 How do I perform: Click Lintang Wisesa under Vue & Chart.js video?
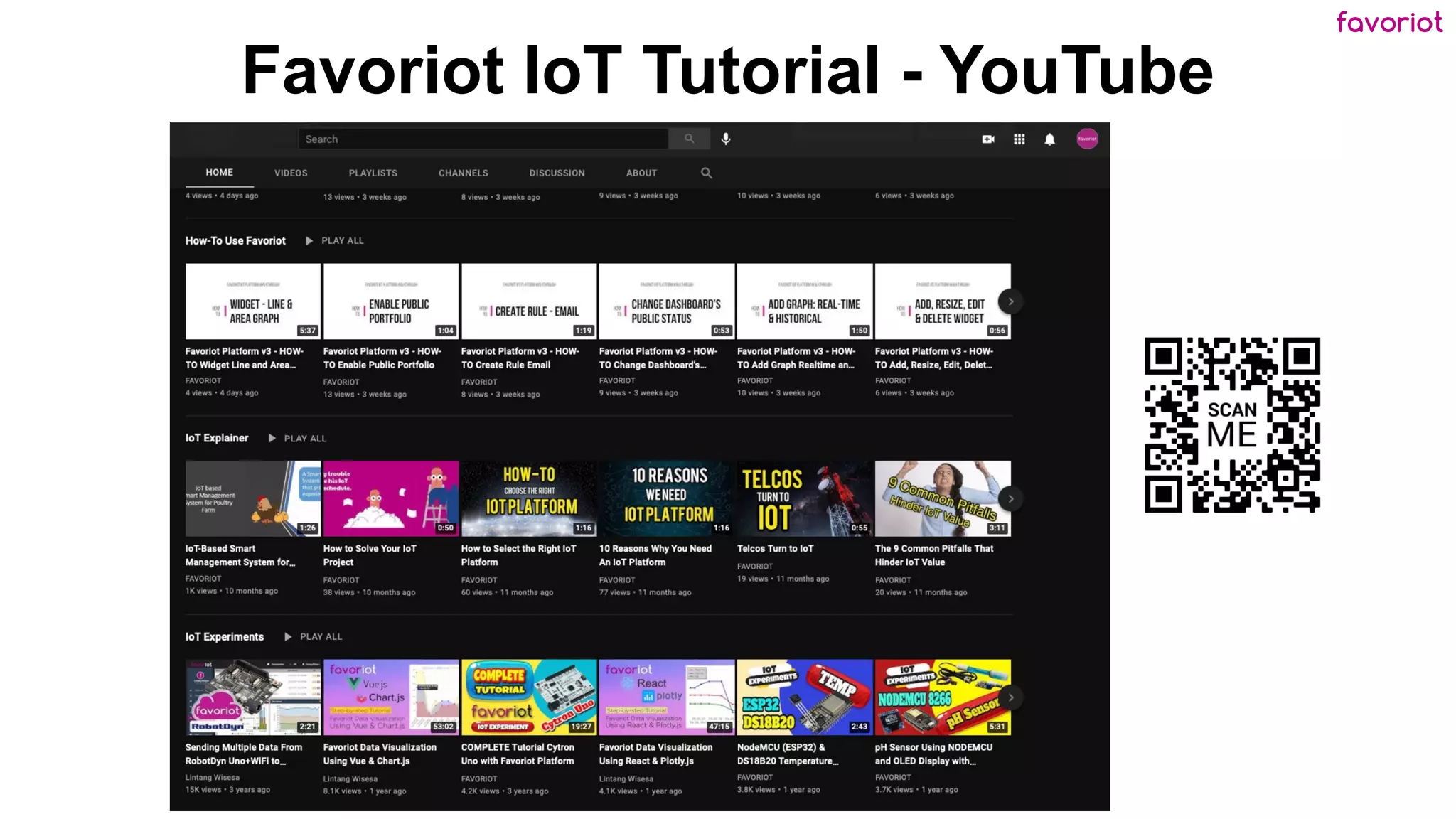coord(350,779)
